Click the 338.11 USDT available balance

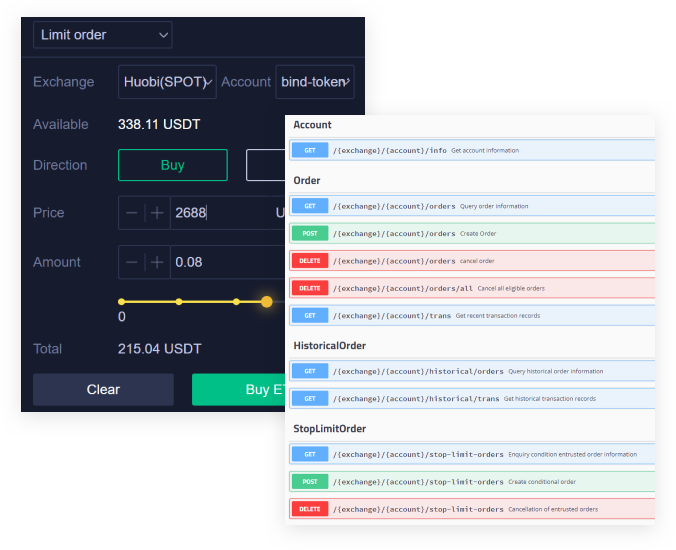(159, 125)
